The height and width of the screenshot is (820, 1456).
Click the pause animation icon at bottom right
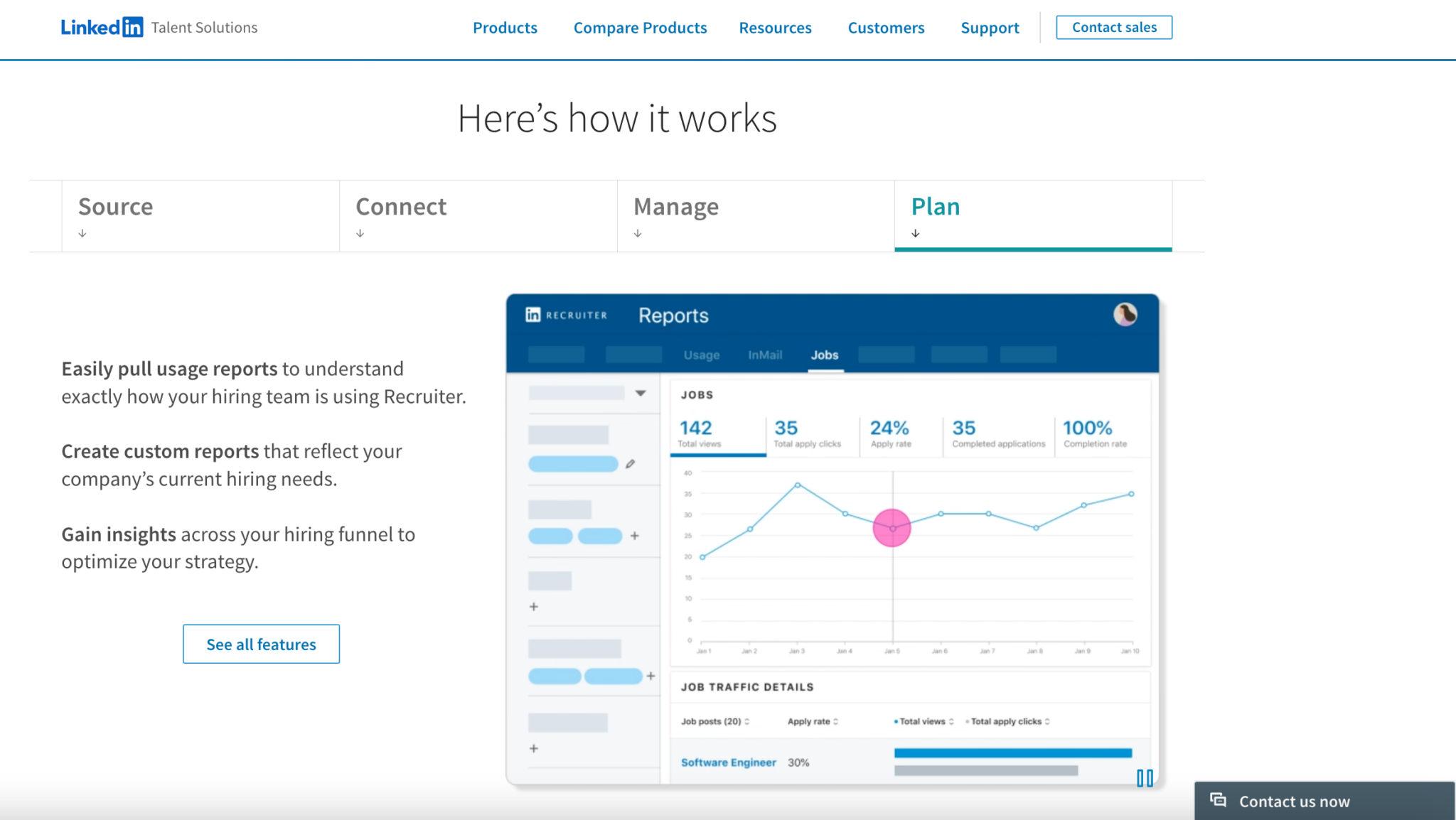point(1145,778)
